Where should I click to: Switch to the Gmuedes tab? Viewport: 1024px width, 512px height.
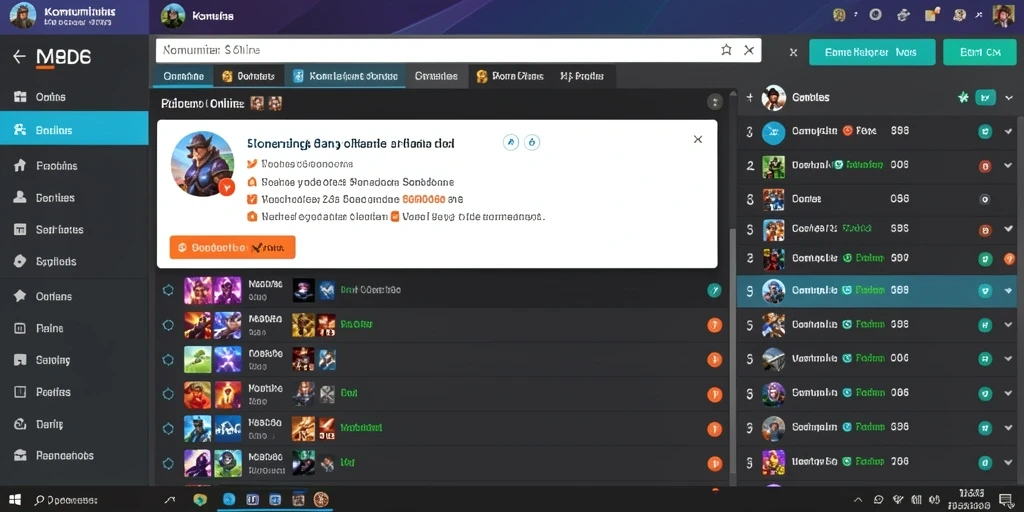pos(436,76)
